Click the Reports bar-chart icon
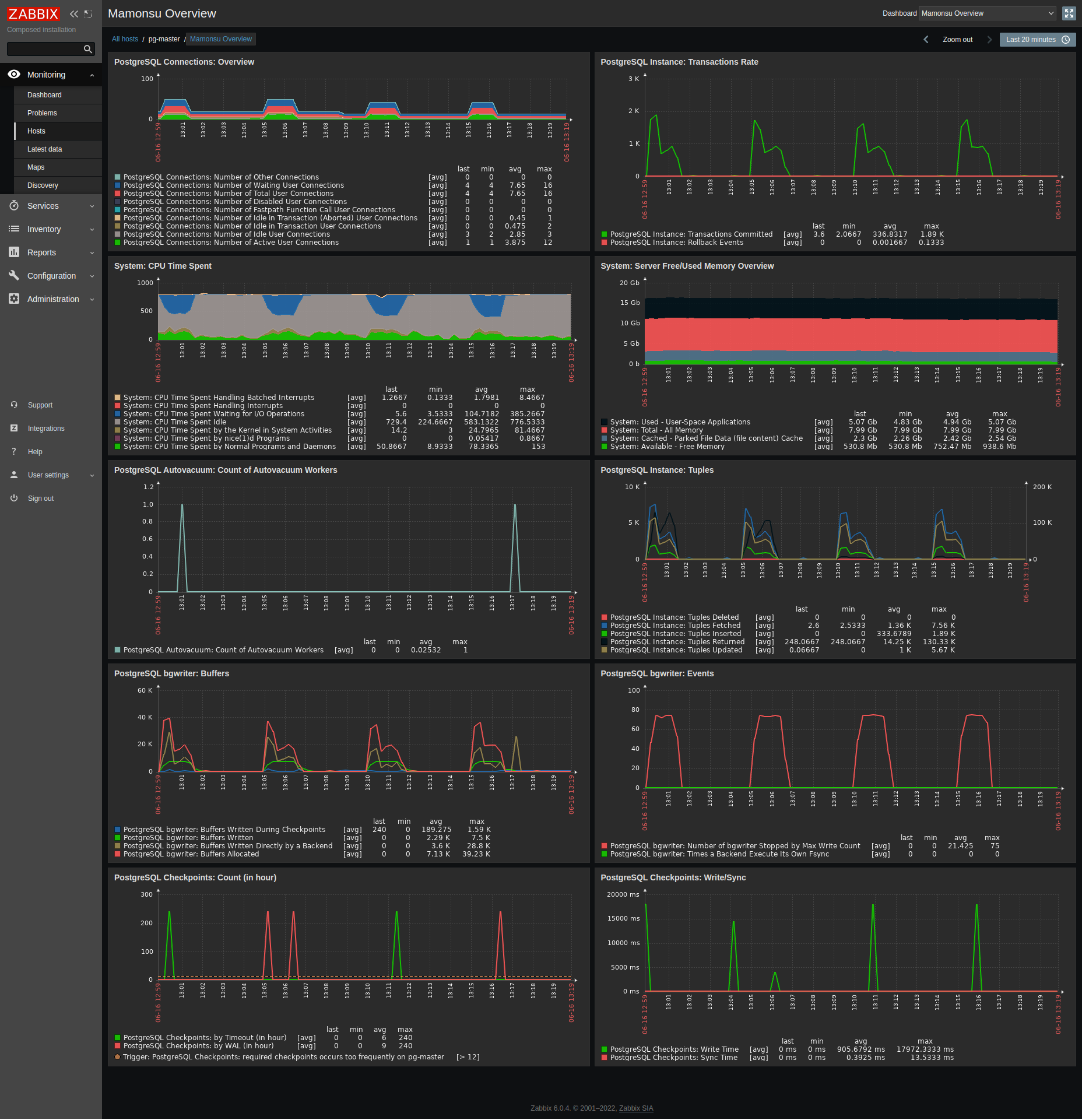The height and width of the screenshot is (1120, 1082). coord(14,252)
